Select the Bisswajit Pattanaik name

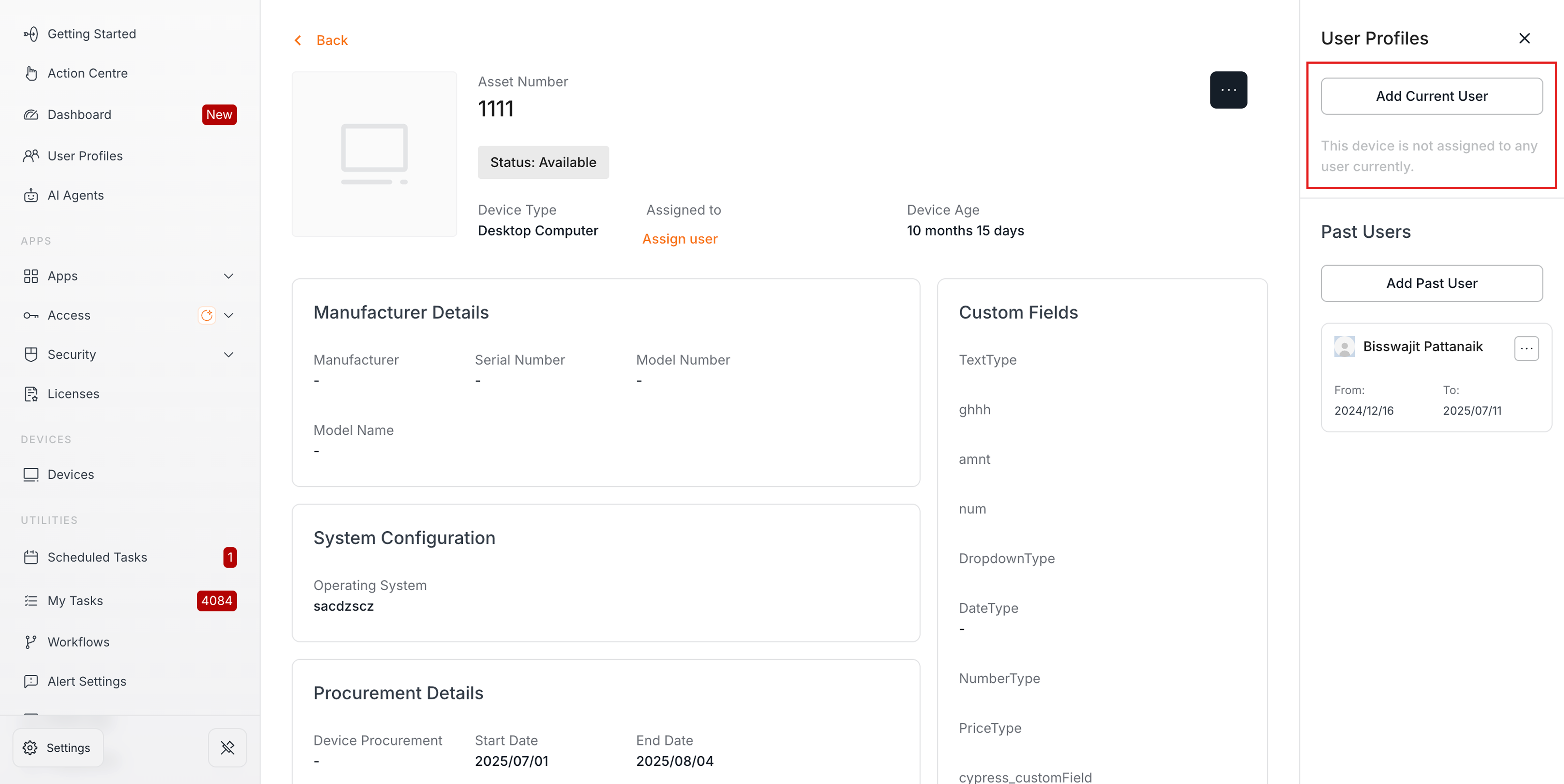pos(1423,346)
